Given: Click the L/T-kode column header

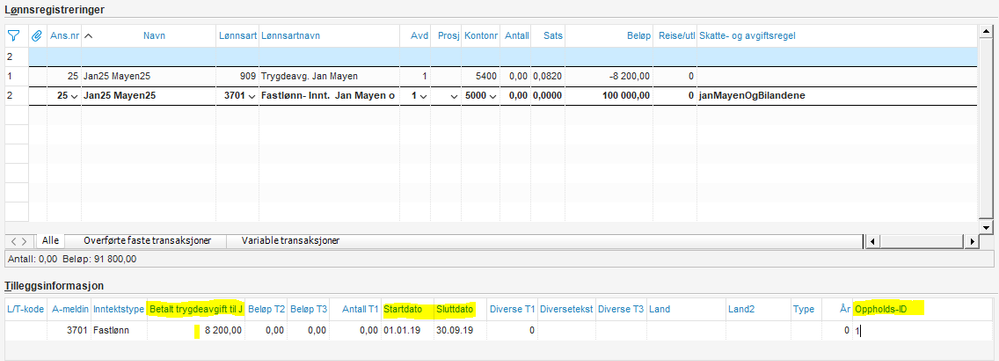Looking at the screenshot, I should point(25,309).
